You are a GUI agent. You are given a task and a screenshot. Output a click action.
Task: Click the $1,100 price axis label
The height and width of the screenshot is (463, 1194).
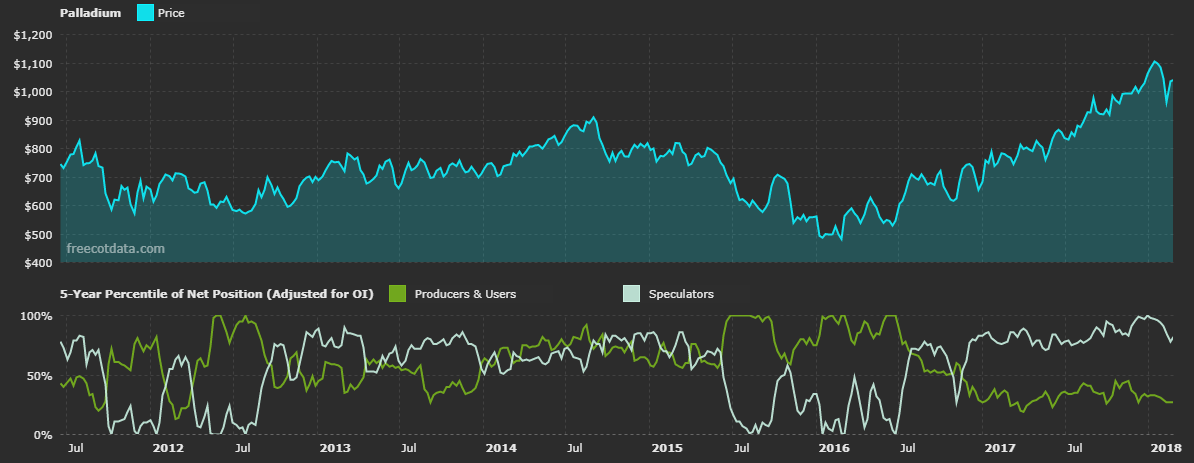33,64
